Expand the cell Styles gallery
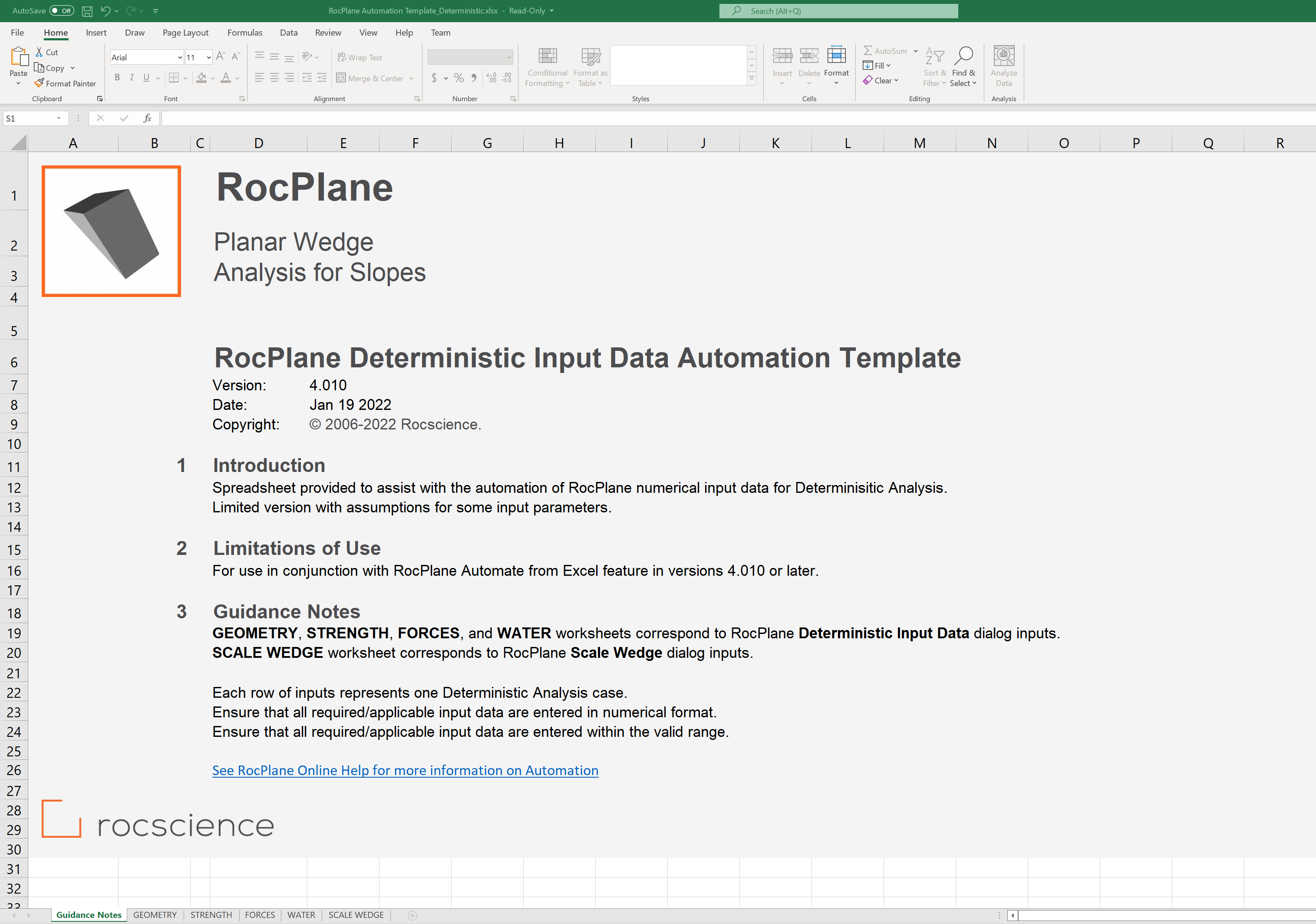 752,78
